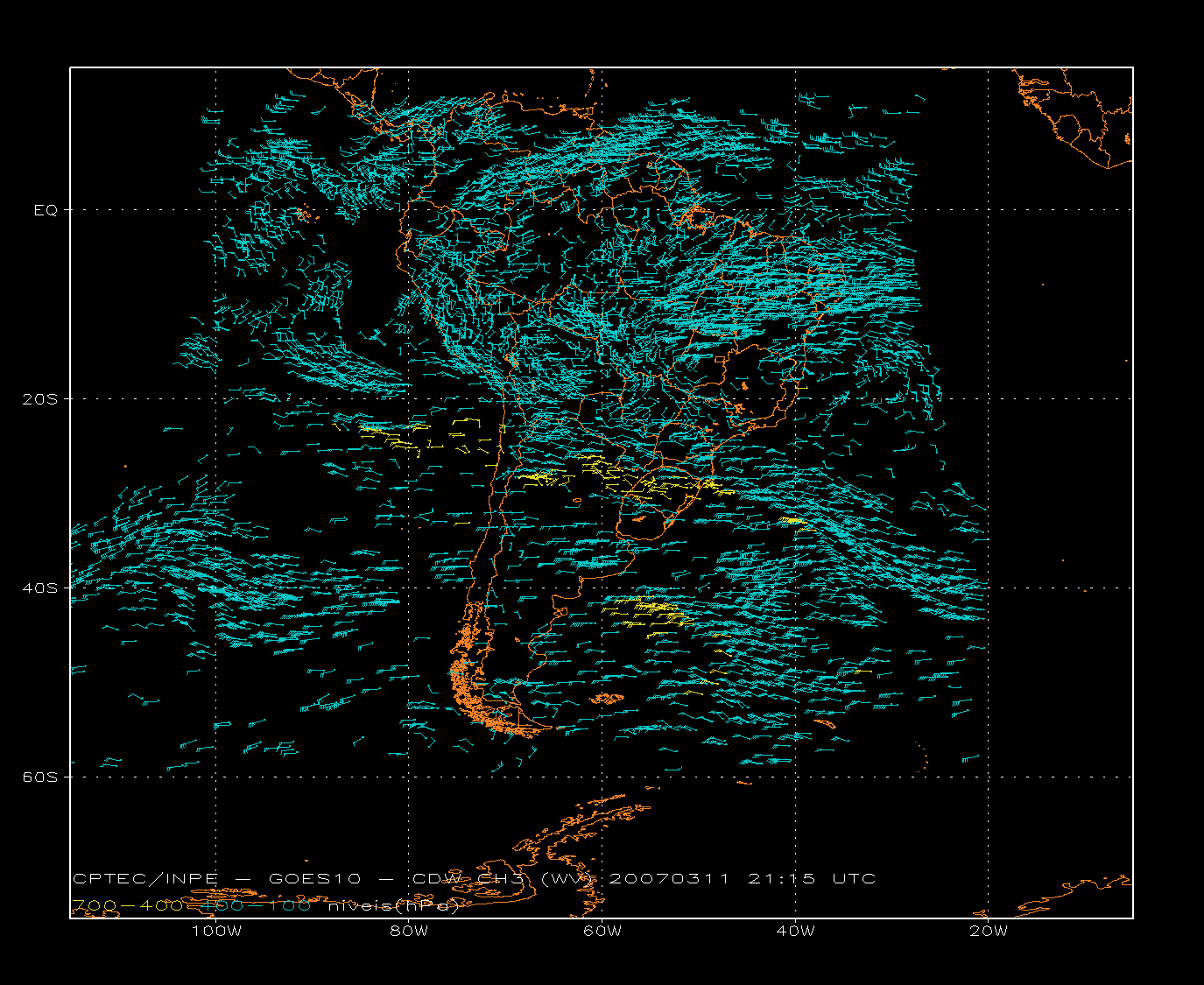Click the 20W longitude label
The width and height of the screenshot is (1204, 985).
tap(989, 931)
